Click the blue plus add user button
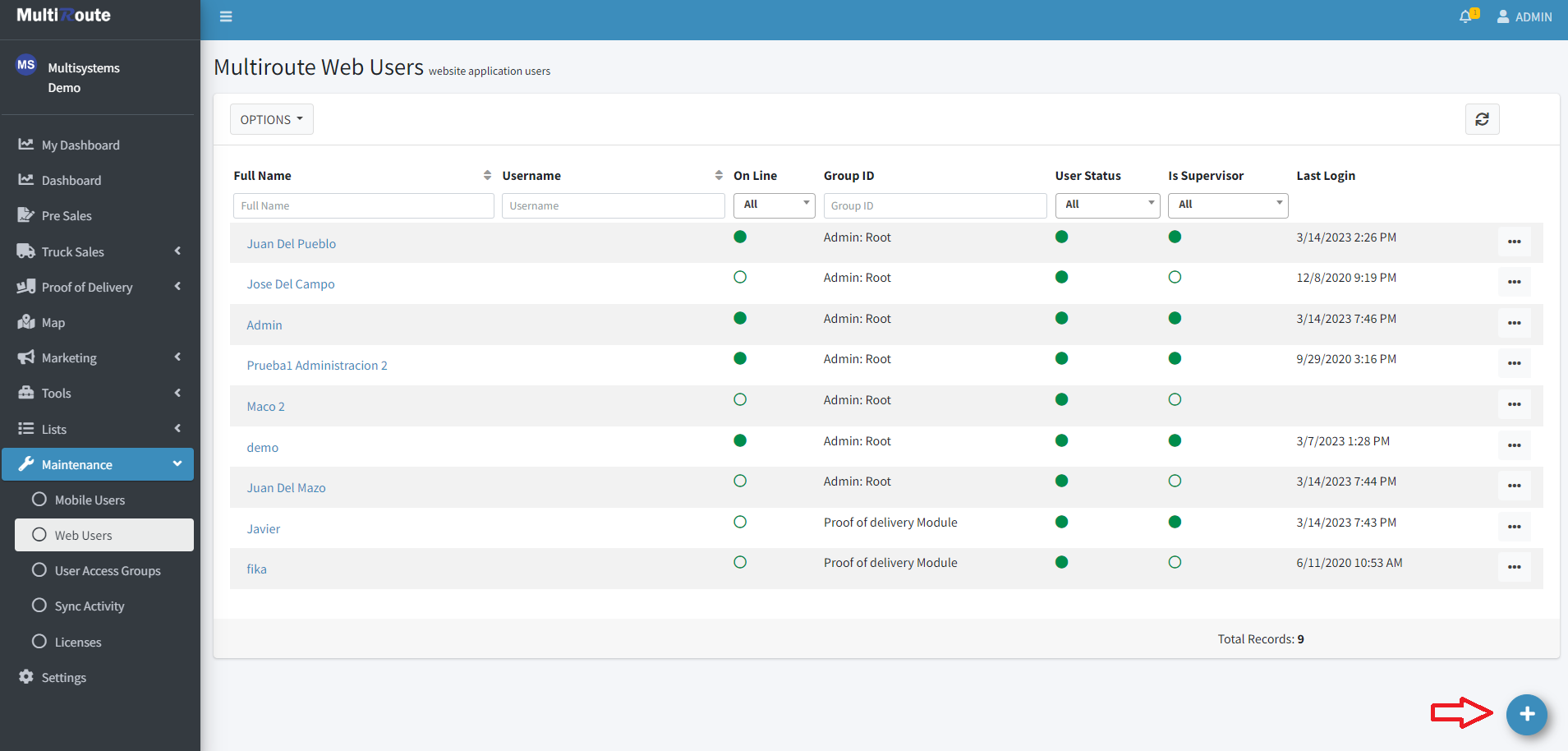Viewport: 1568px width, 751px height. point(1526,714)
